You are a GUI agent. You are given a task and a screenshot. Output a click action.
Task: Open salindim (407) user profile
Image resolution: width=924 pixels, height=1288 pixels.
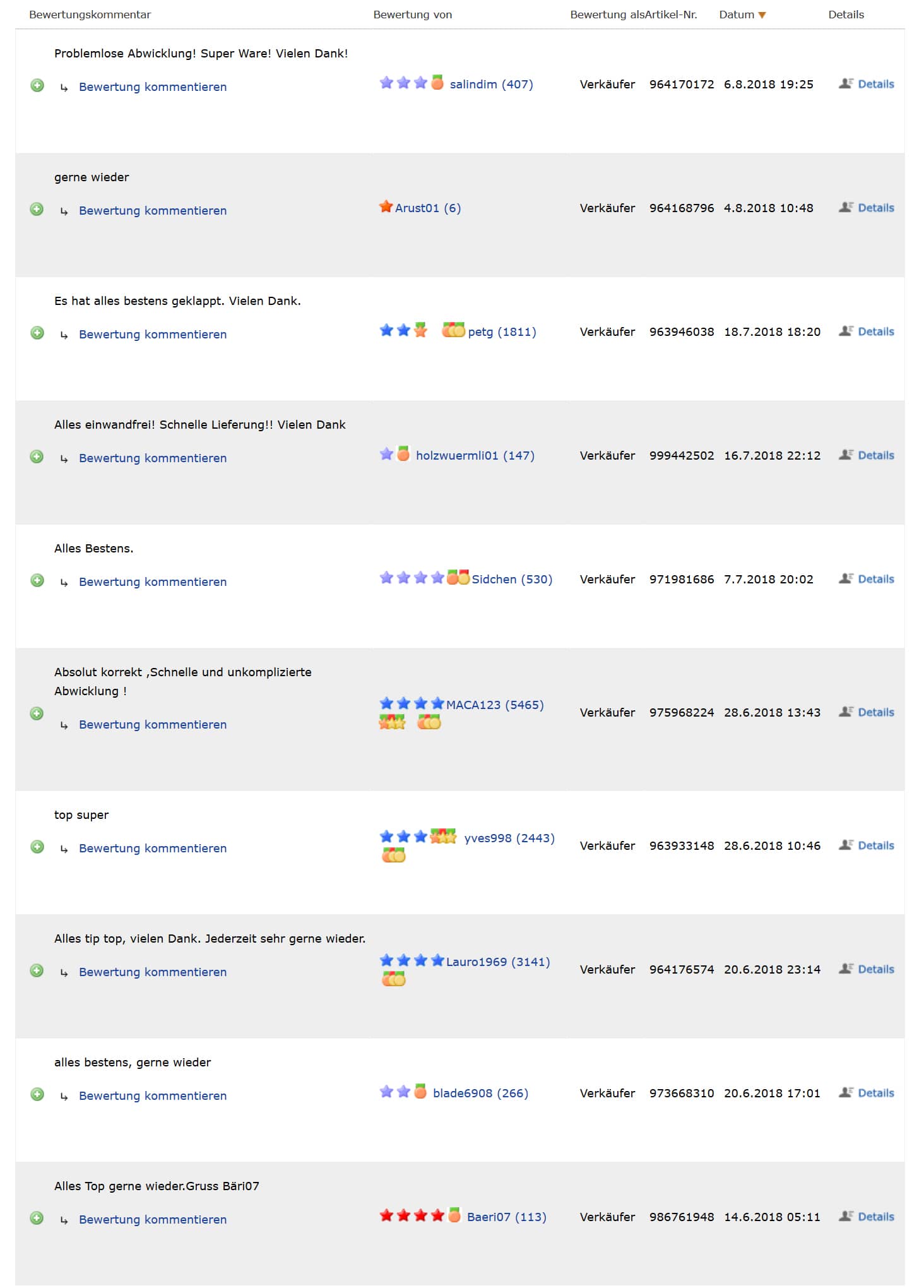tap(491, 84)
